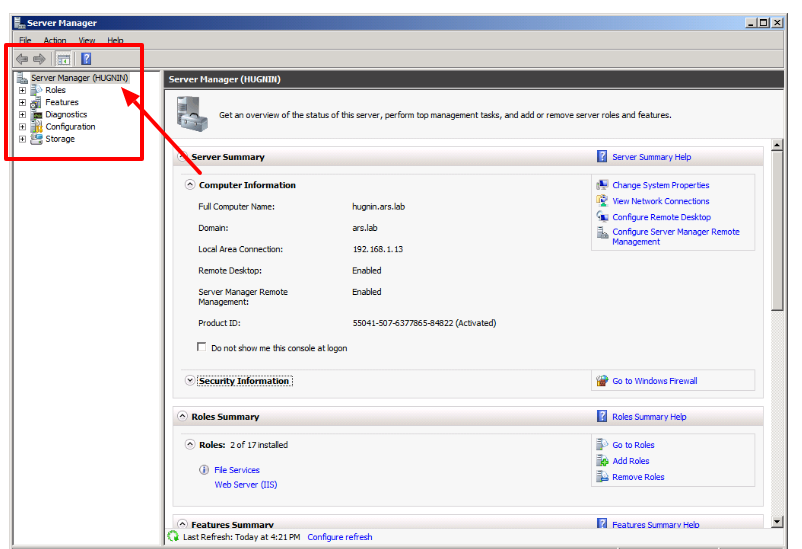Click the refresh icon beside Last Refresh
Viewport: 802px width, 549px height.
[173, 536]
